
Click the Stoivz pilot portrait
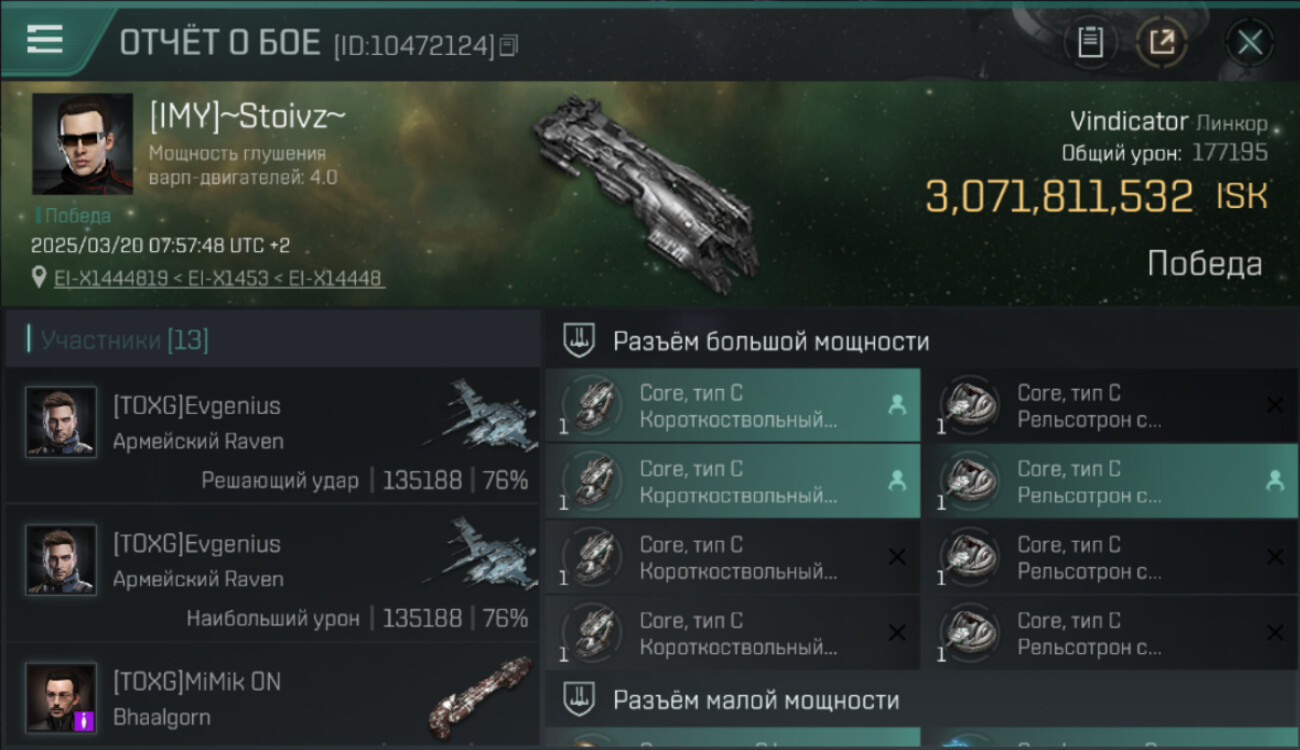point(82,144)
